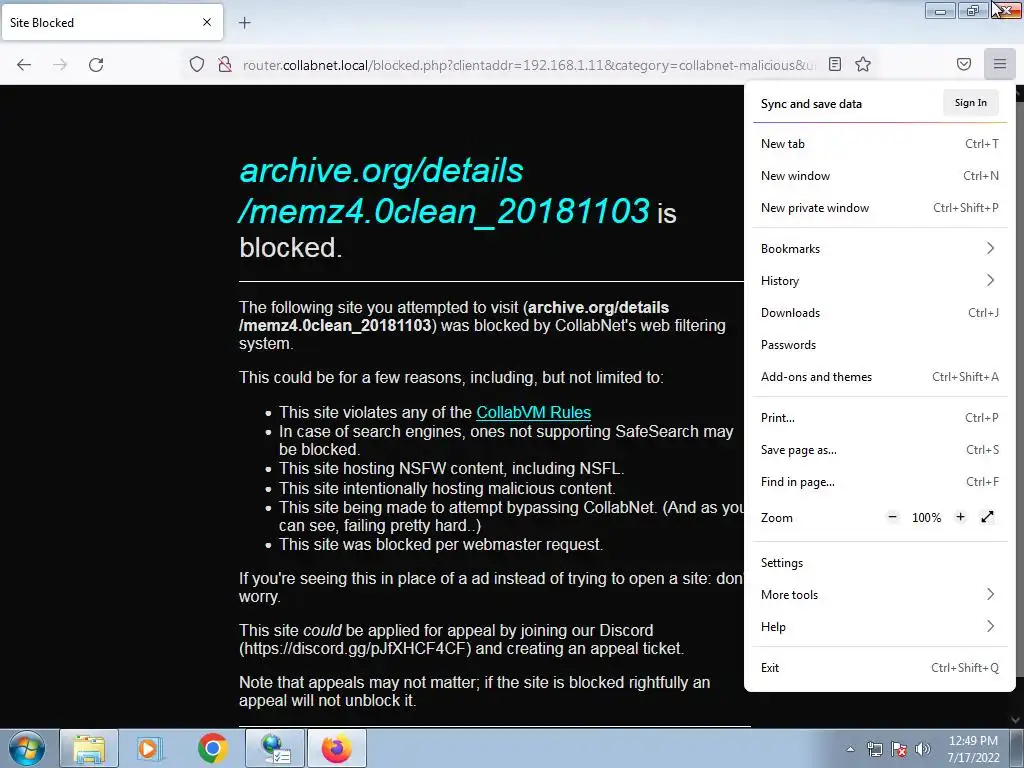Open Passwords from the menu
This screenshot has height=768, width=1024.
click(x=880, y=345)
